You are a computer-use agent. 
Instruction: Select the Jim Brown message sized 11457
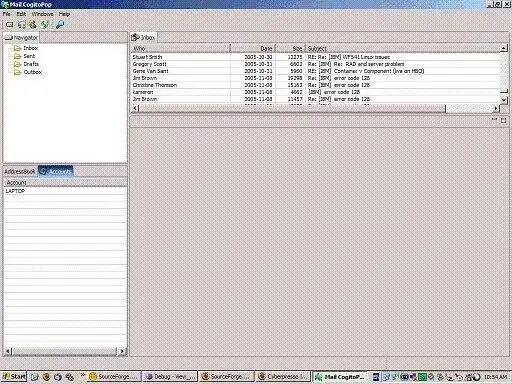(316, 99)
